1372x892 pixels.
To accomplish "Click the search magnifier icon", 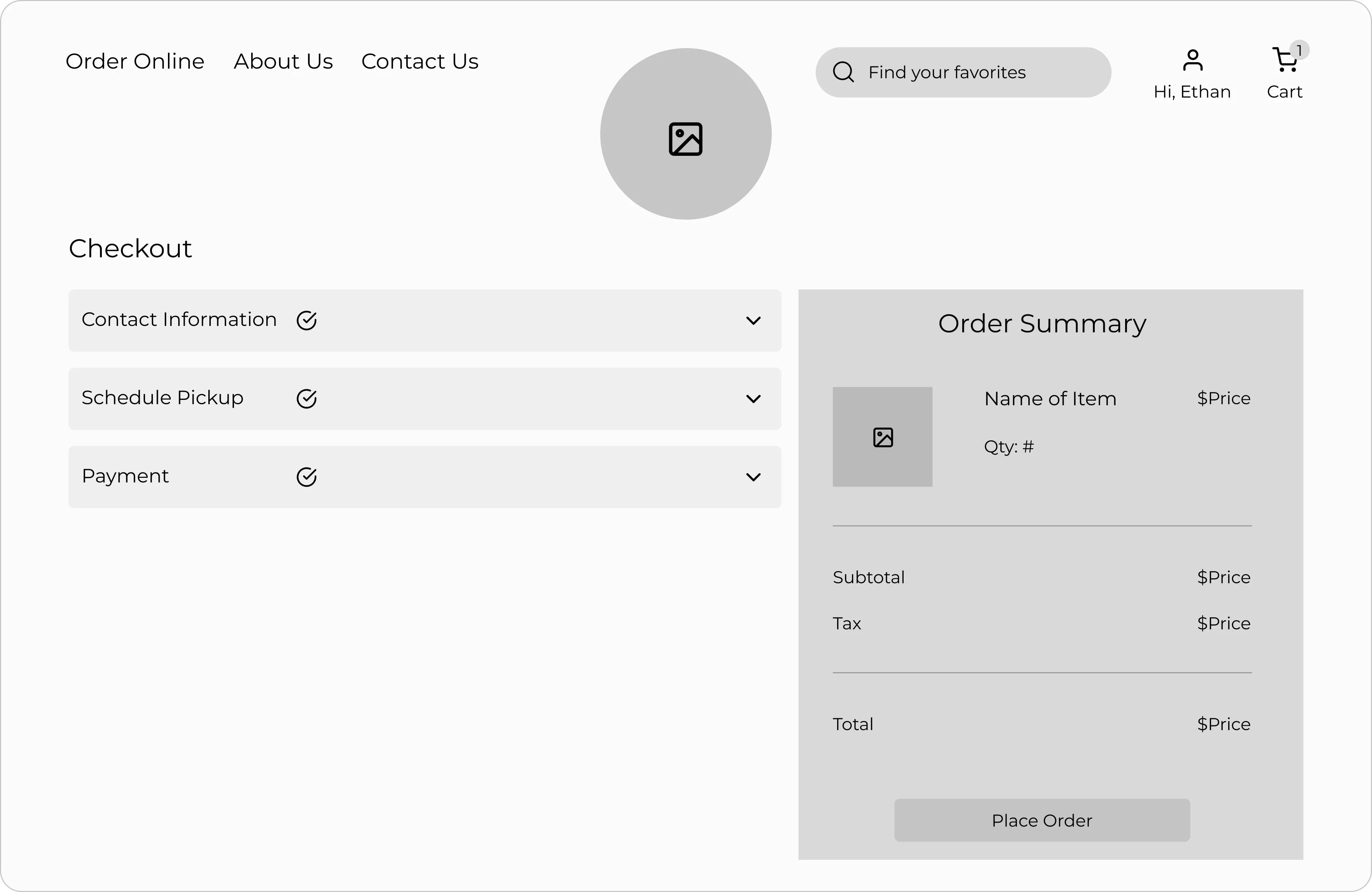I will pos(843,72).
